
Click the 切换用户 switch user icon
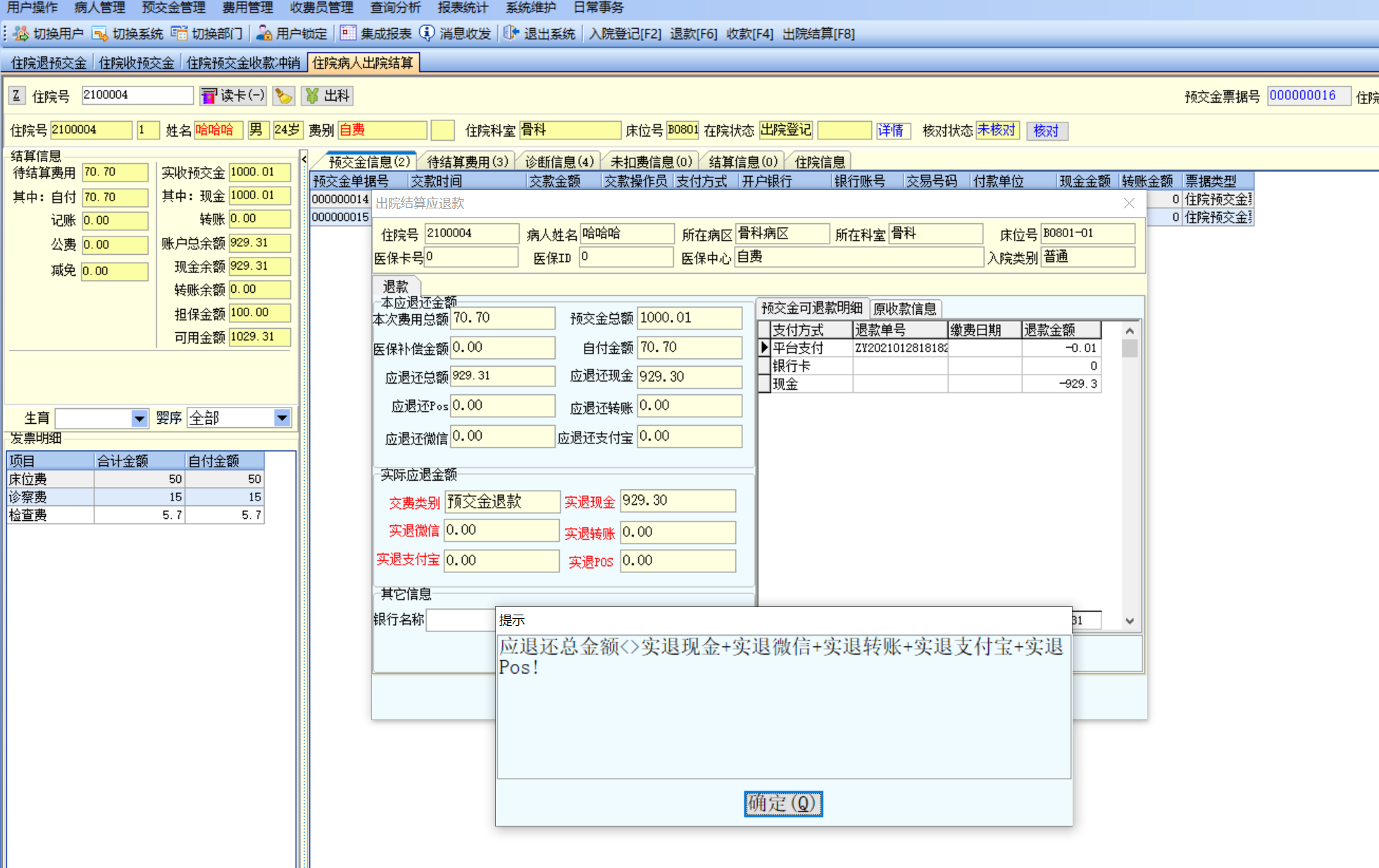21,34
